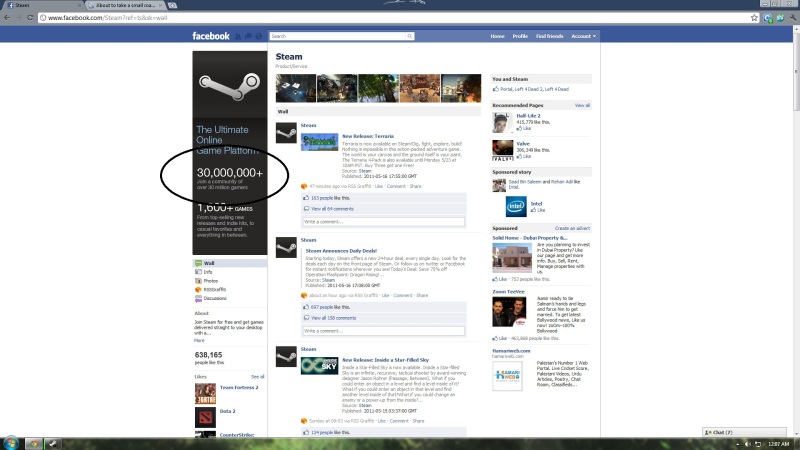Open a new browser tab
800x450 pixels.
point(172,5)
